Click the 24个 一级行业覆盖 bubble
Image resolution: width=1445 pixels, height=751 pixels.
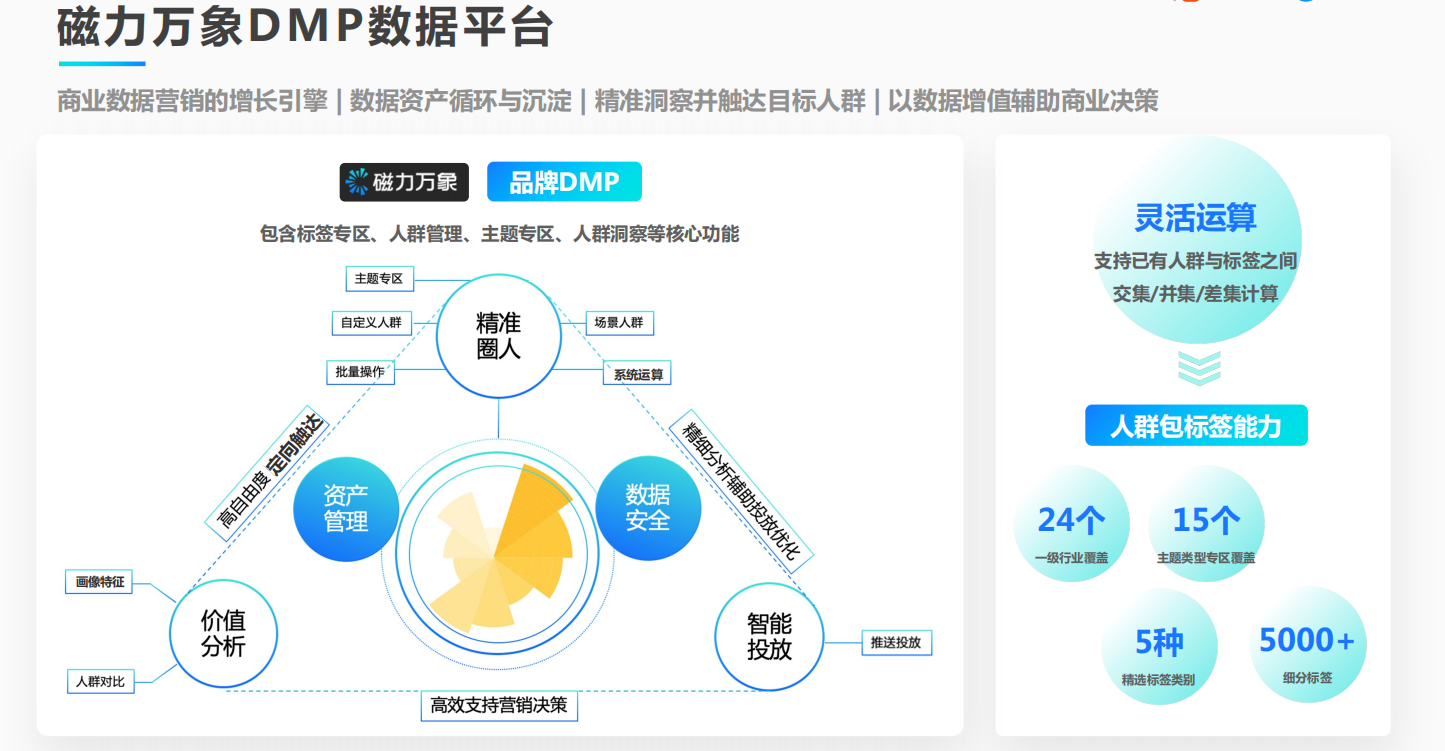[x=1071, y=524]
